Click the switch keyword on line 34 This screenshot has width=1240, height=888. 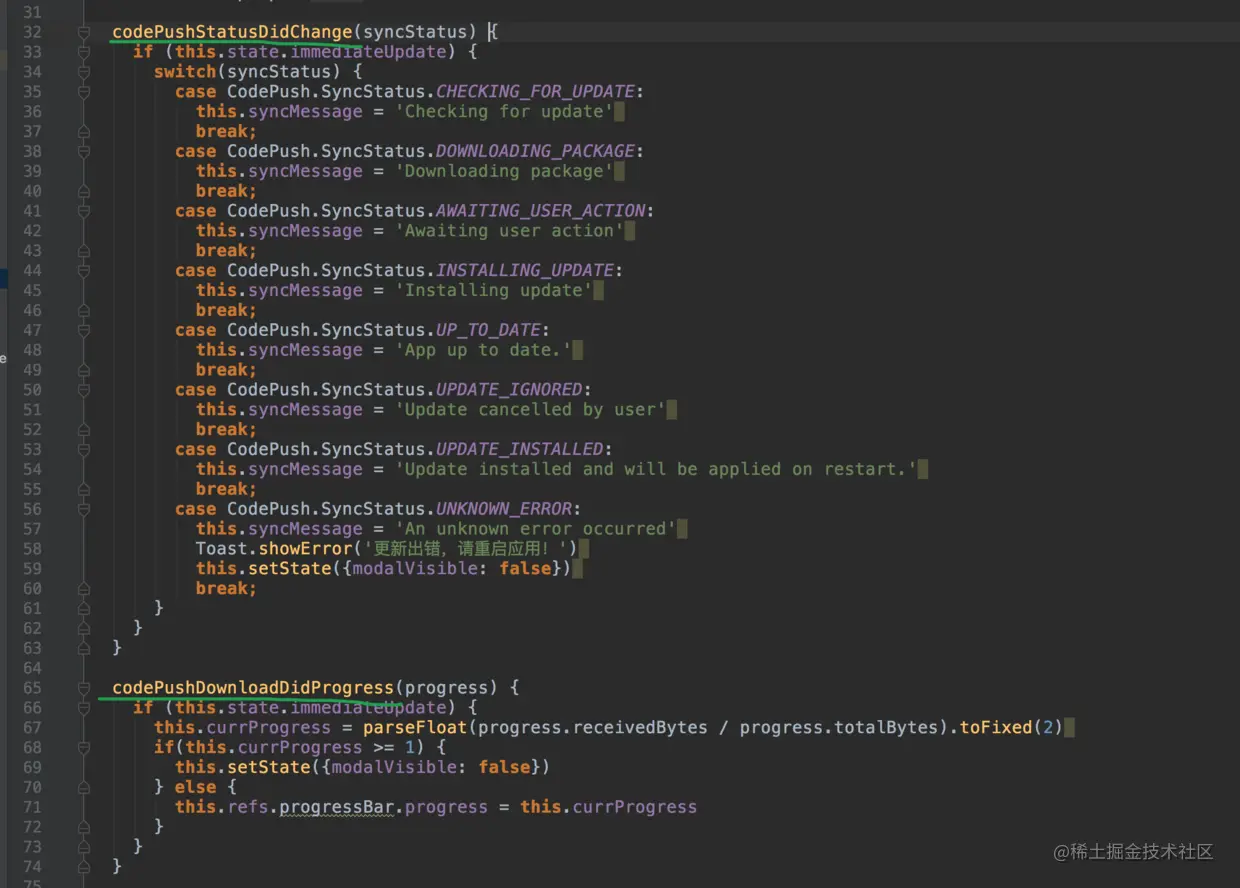coord(185,72)
